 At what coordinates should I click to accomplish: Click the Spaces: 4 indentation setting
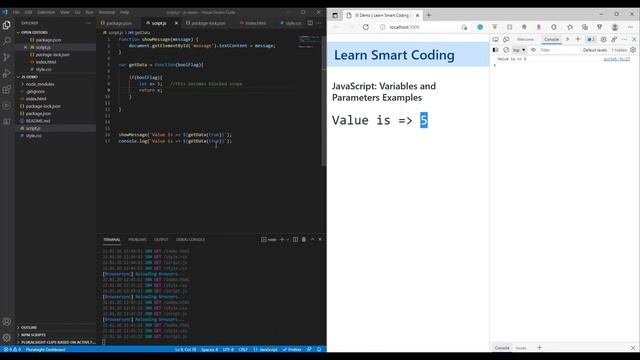point(209,349)
